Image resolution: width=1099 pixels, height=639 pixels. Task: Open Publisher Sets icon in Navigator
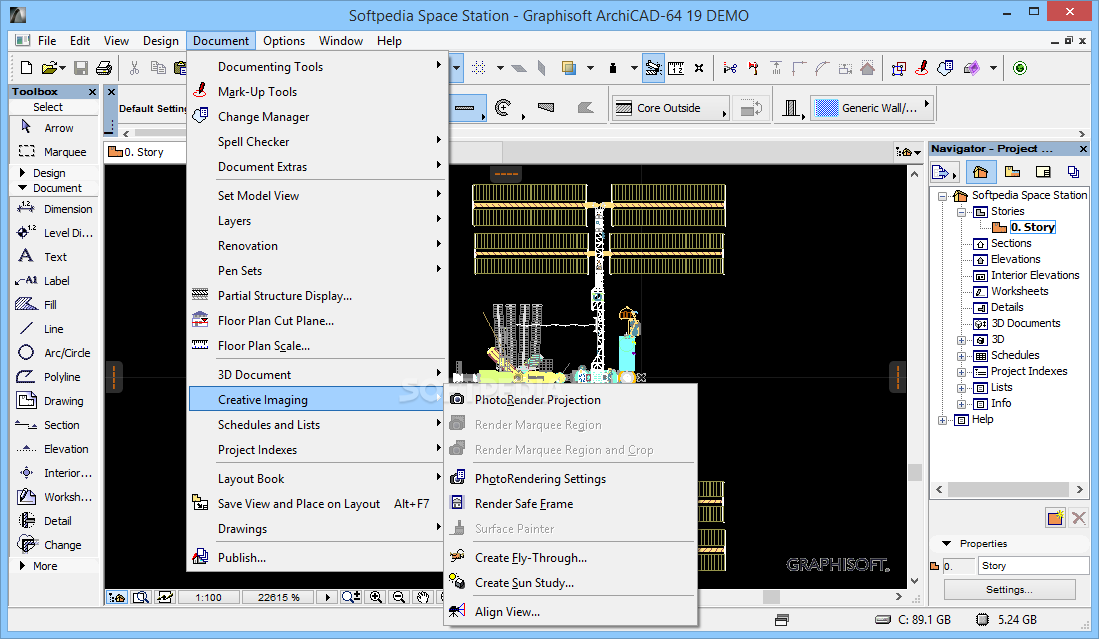coord(1073,172)
